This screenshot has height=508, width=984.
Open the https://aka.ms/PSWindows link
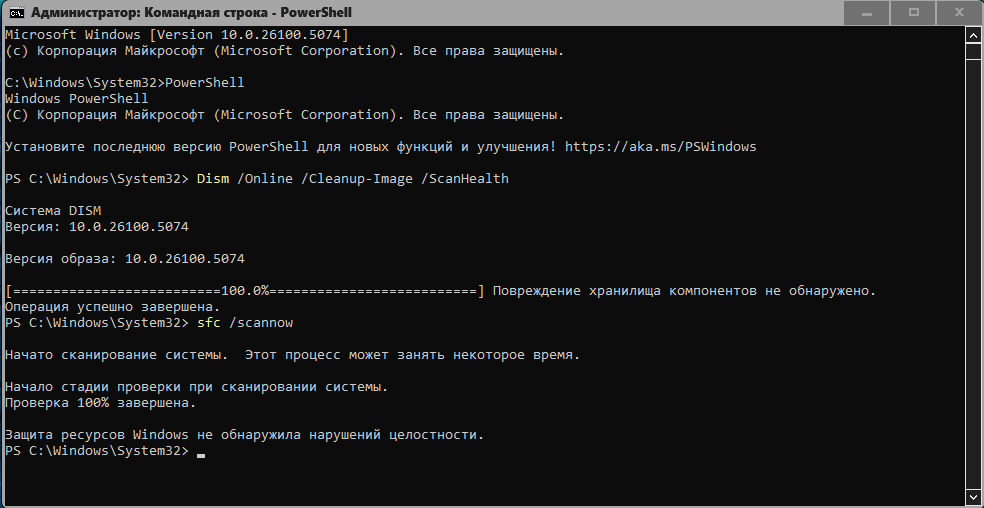[x=660, y=147]
